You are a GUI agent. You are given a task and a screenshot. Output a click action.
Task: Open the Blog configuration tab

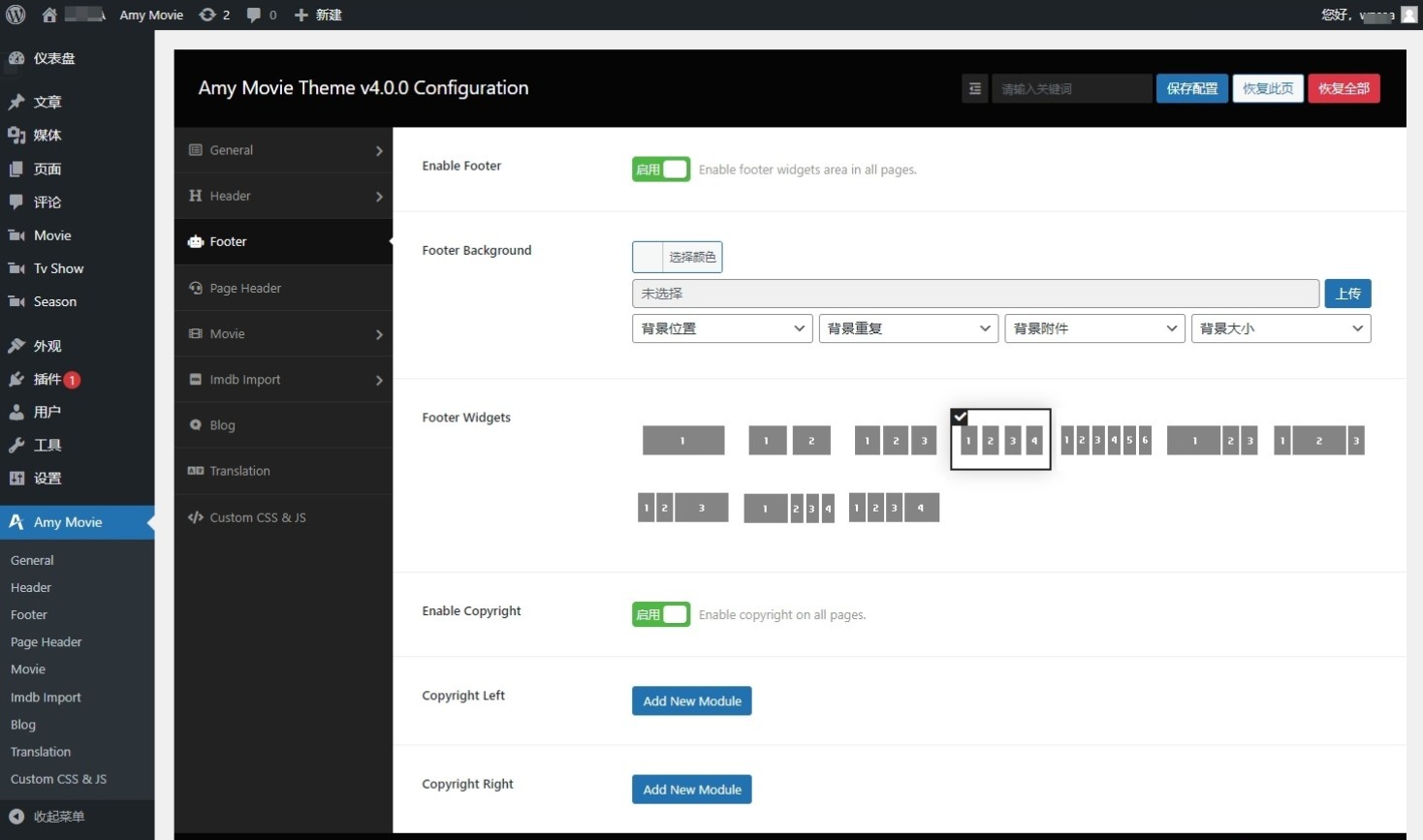[x=283, y=425]
